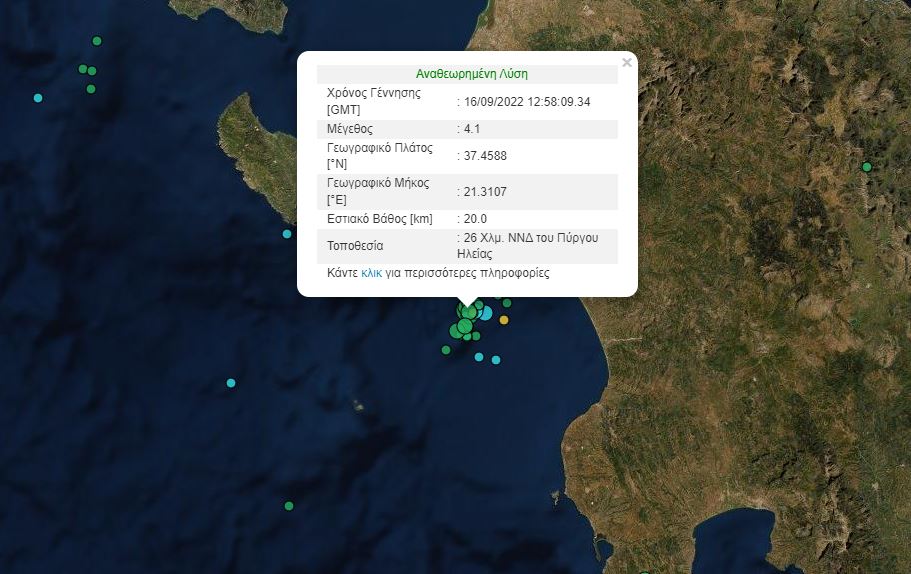Select the right cyan marker of the pair below the cluster

click(496, 360)
